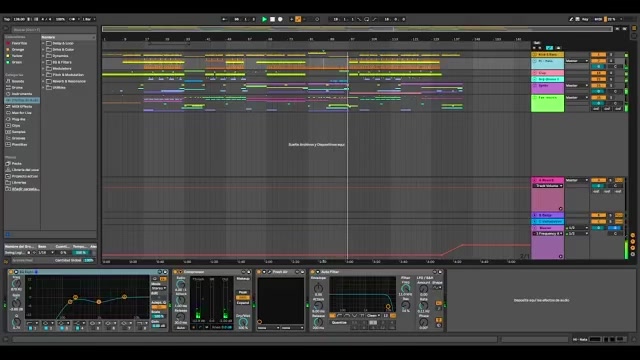Click the Quantize button in Auto Filter
Viewport: 640px width, 360px height.
tap(339, 322)
